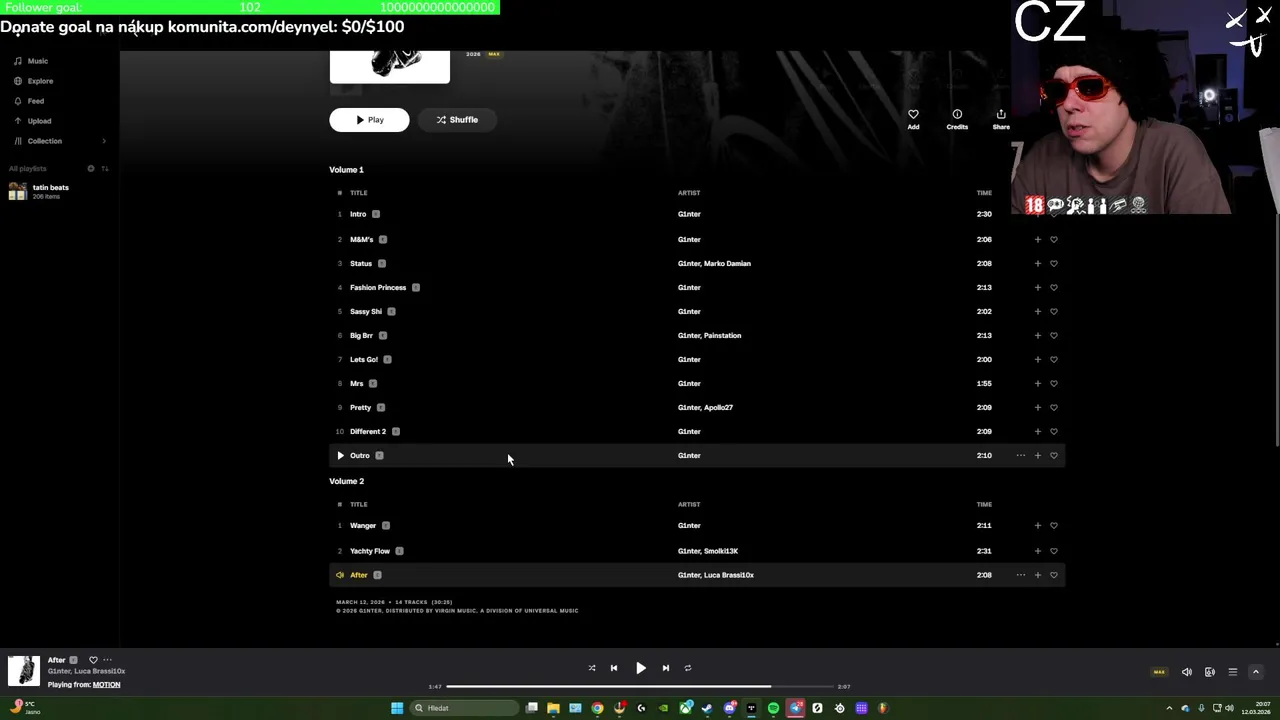Open now-playing album cover thumbnail
This screenshot has width=1280, height=720.
24,671
